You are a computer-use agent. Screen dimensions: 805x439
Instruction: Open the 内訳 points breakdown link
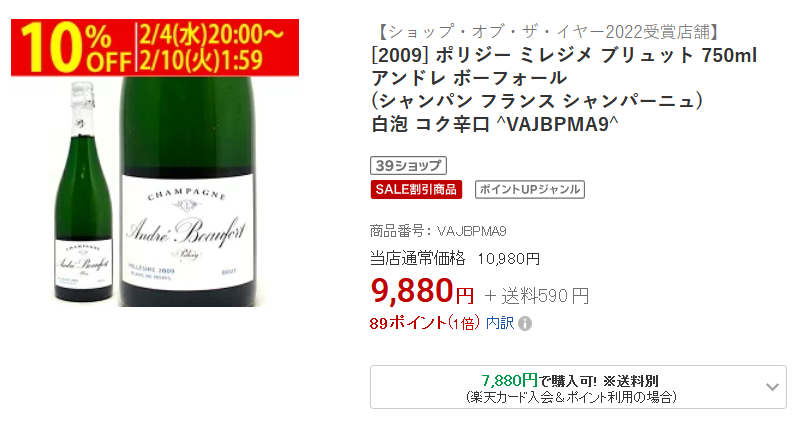pos(500,322)
